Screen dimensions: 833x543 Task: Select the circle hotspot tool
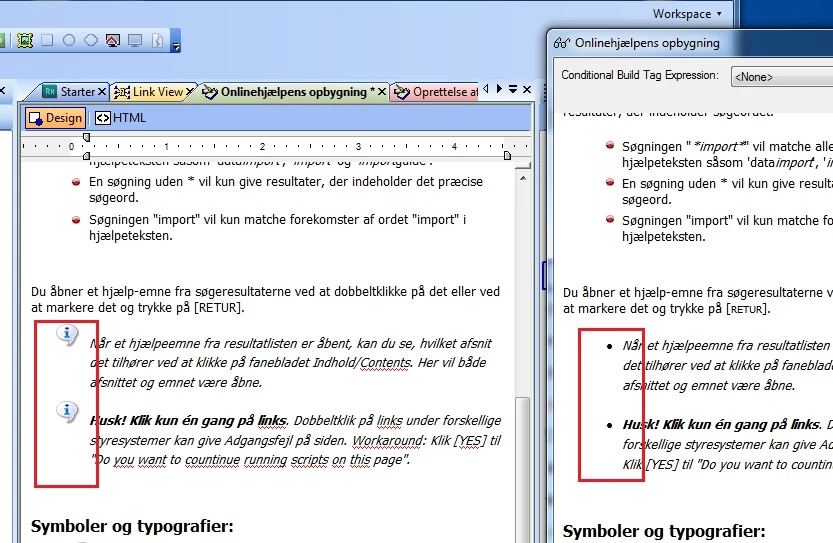coord(69,40)
